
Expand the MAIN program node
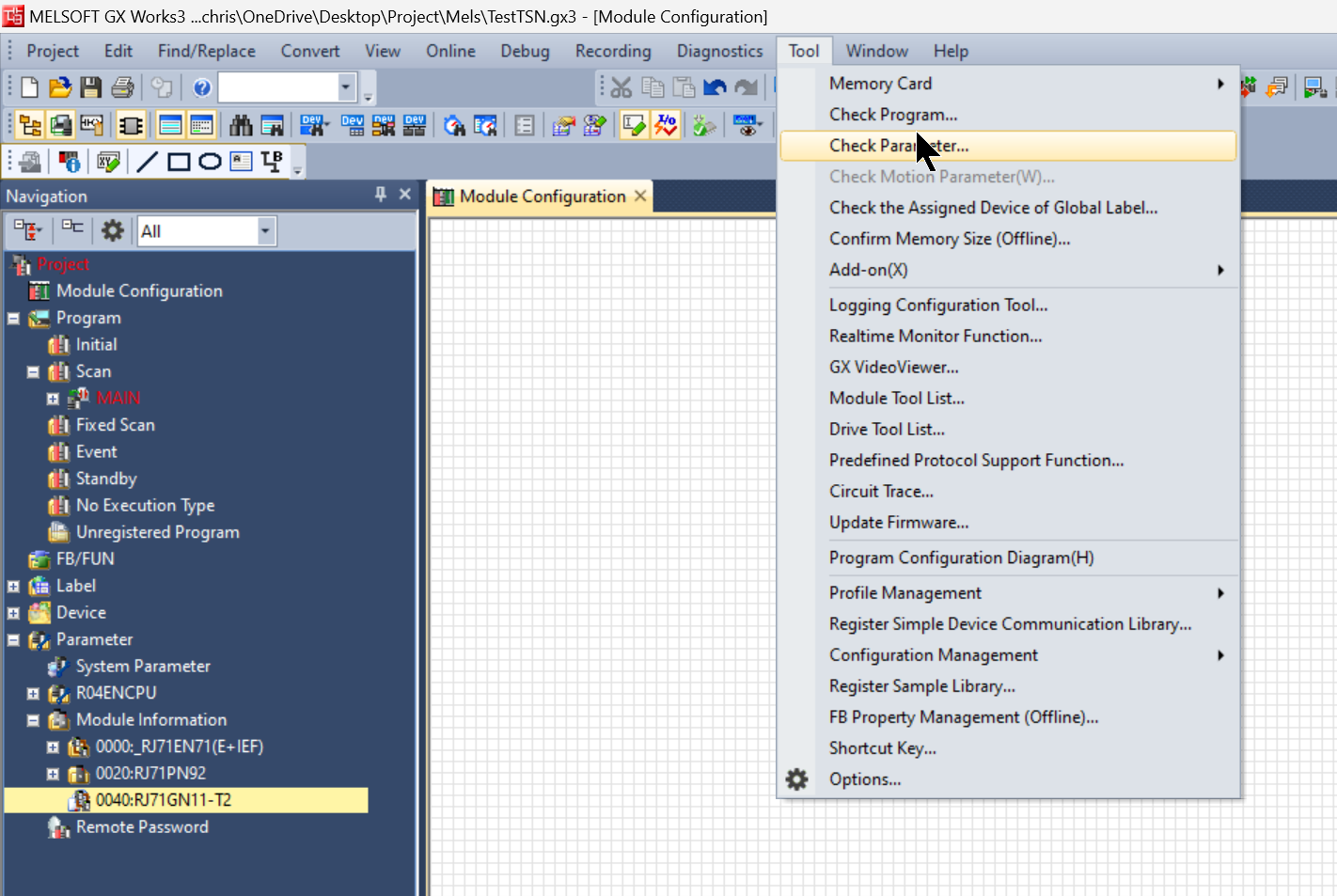pyautogui.click(x=53, y=399)
